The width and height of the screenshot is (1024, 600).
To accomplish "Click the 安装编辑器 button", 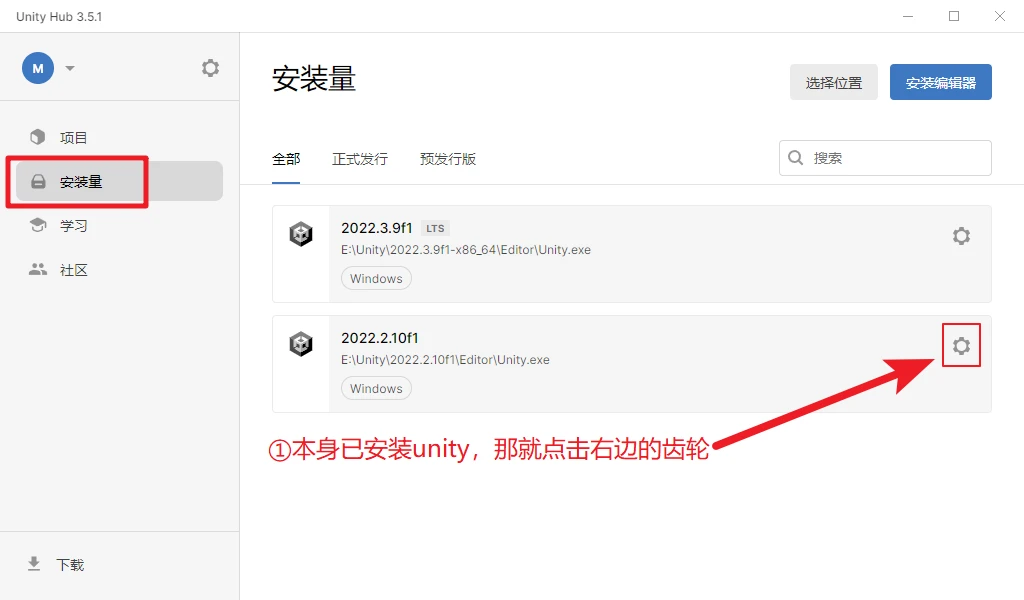I will click(x=940, y=82).
